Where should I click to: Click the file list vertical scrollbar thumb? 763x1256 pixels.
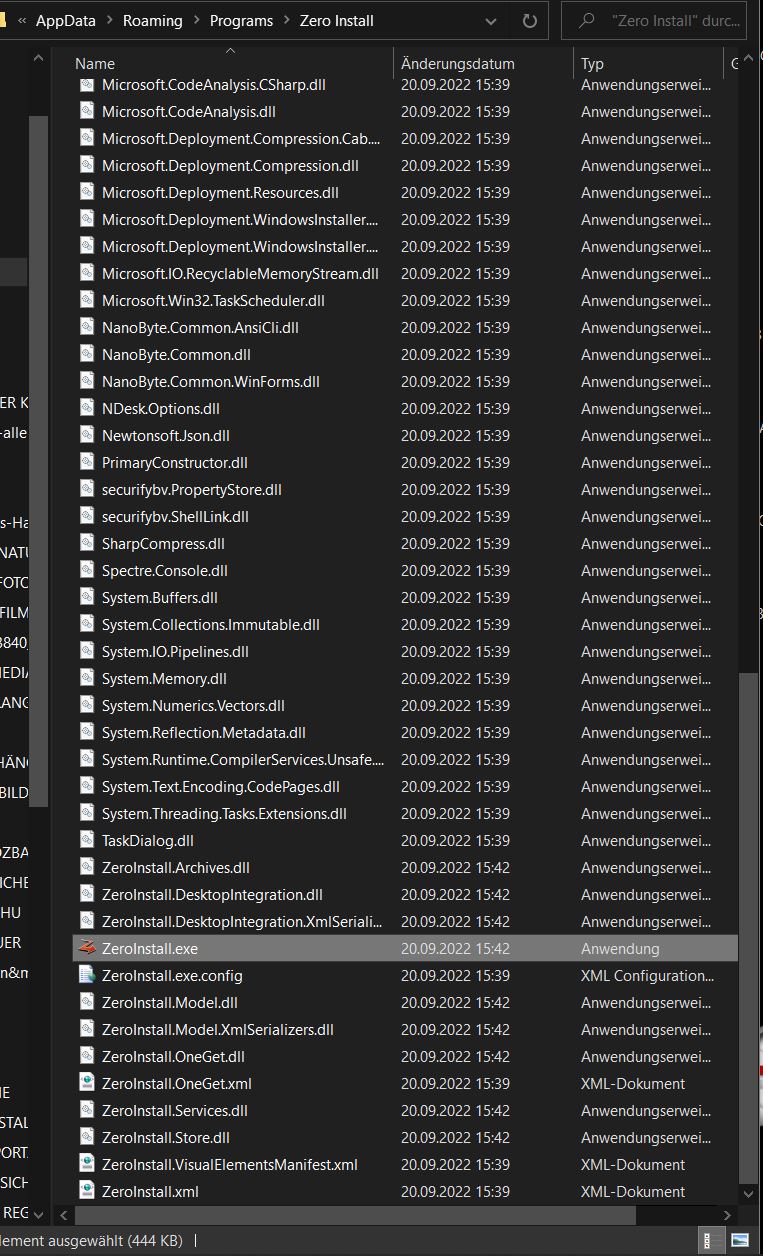[x=748, y=930]
